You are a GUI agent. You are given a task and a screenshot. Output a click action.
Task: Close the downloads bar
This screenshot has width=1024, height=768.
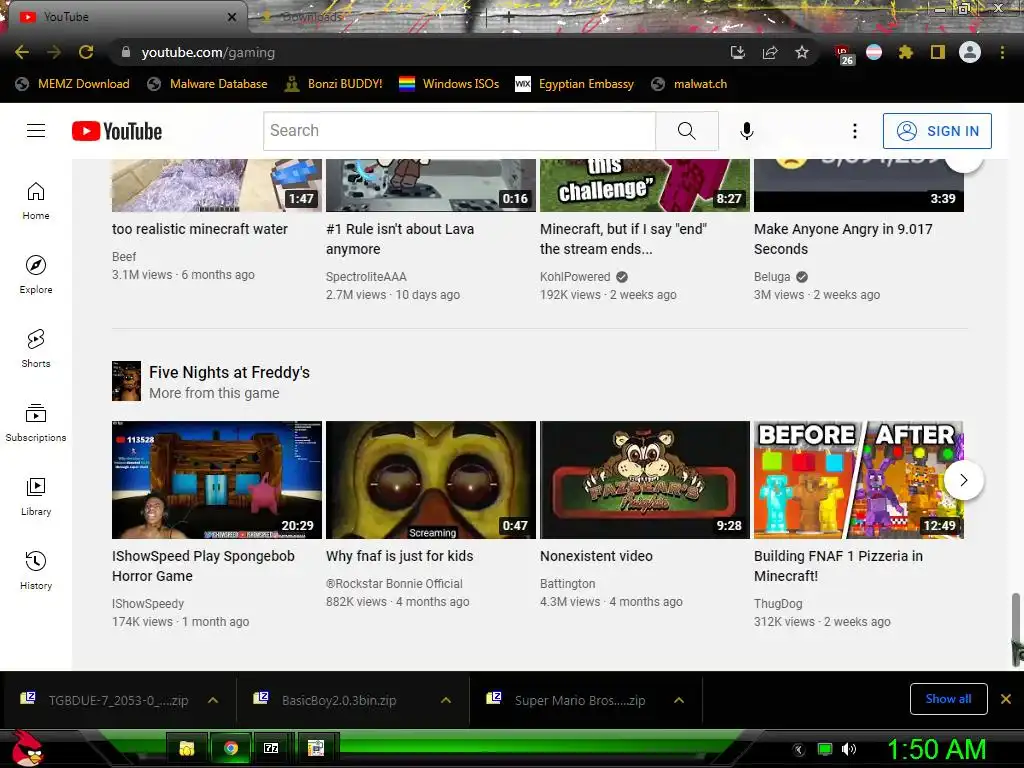click(x=1006, y=699)
